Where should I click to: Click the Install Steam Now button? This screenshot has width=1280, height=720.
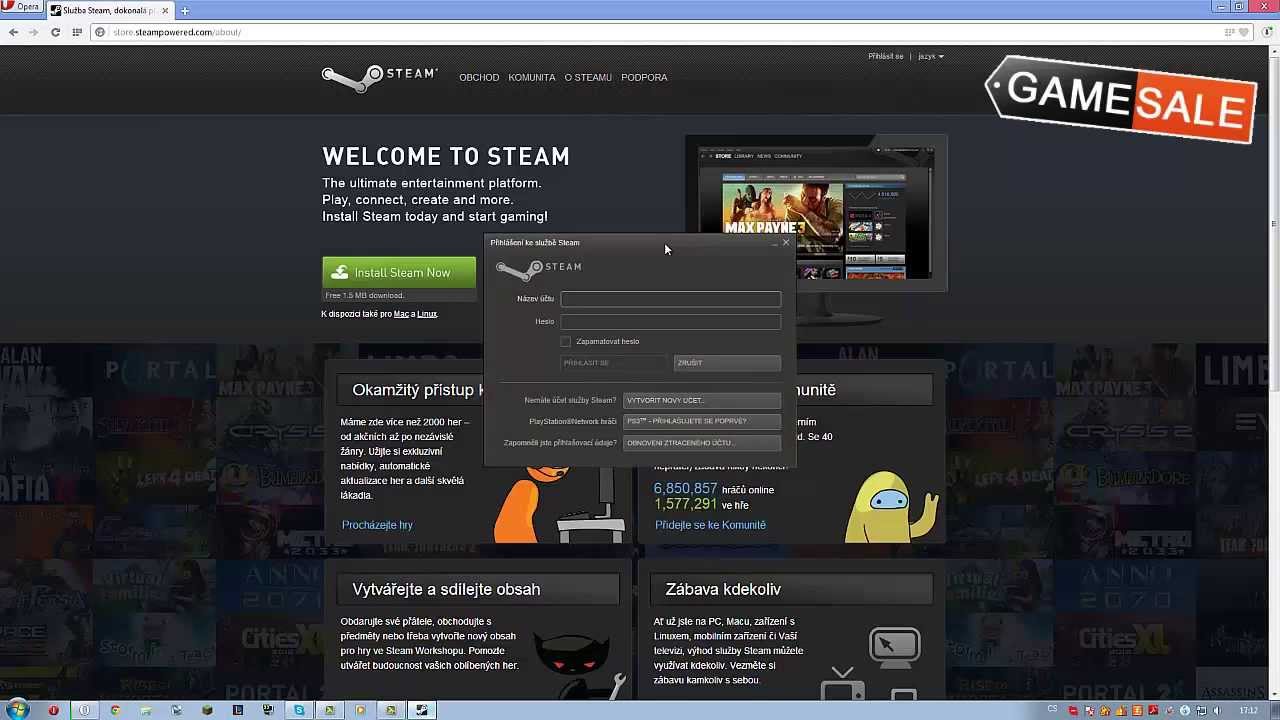[x=399, y=272]
